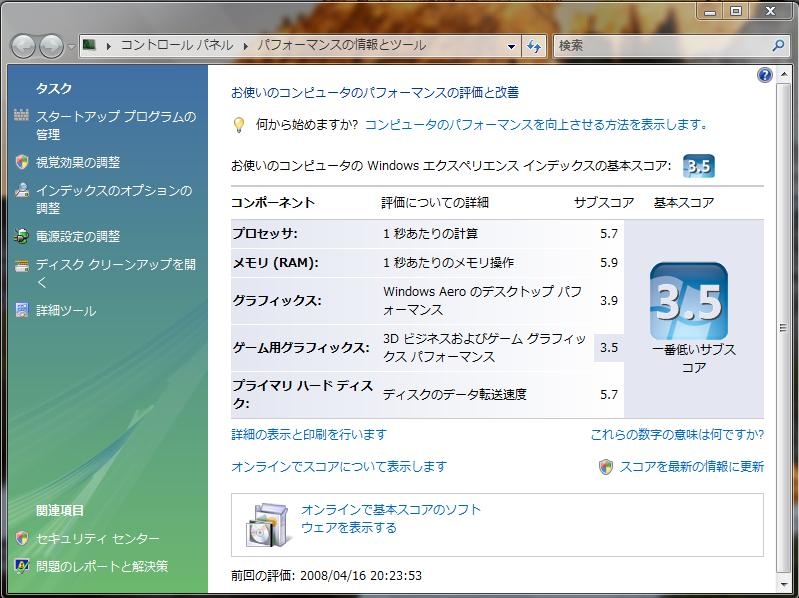799x598 pixels.
Task: Click the 3.9 graphics subscore value
Action: click(x=608, y=301)
